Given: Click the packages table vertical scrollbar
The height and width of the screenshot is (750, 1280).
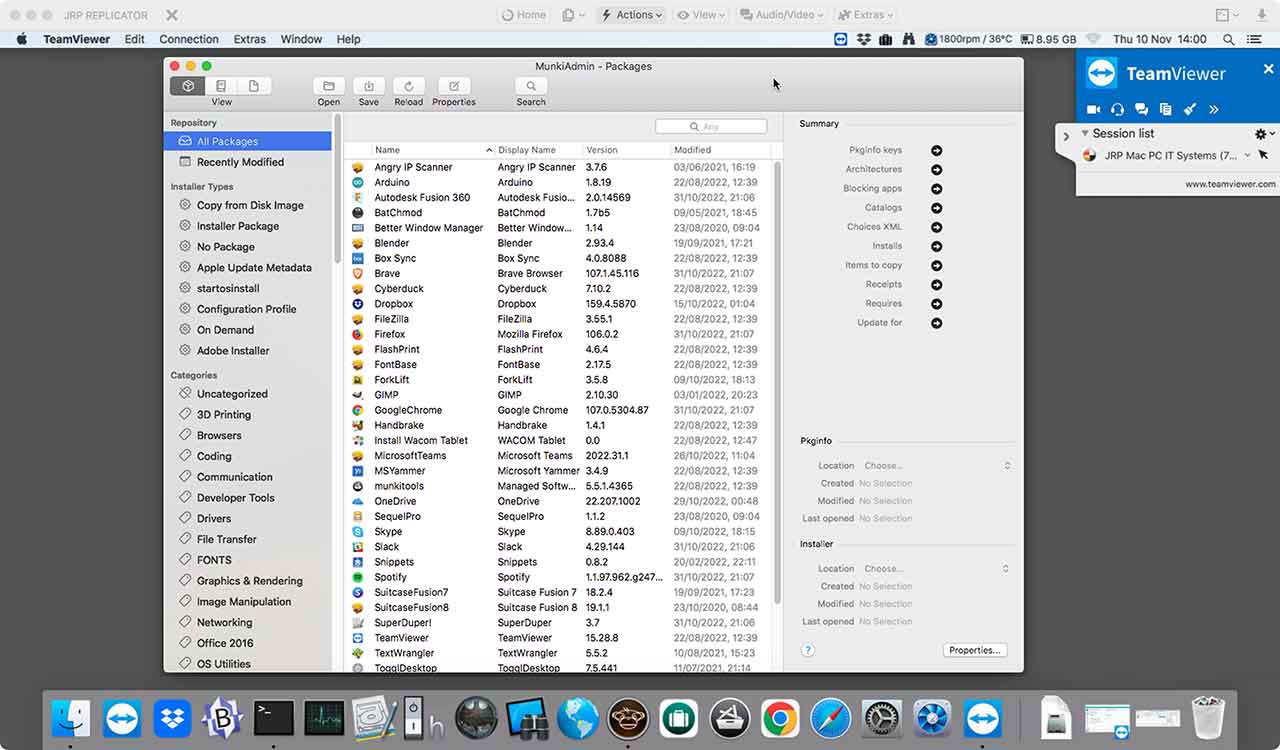Looking at the screenshot, I should (777, 380).
